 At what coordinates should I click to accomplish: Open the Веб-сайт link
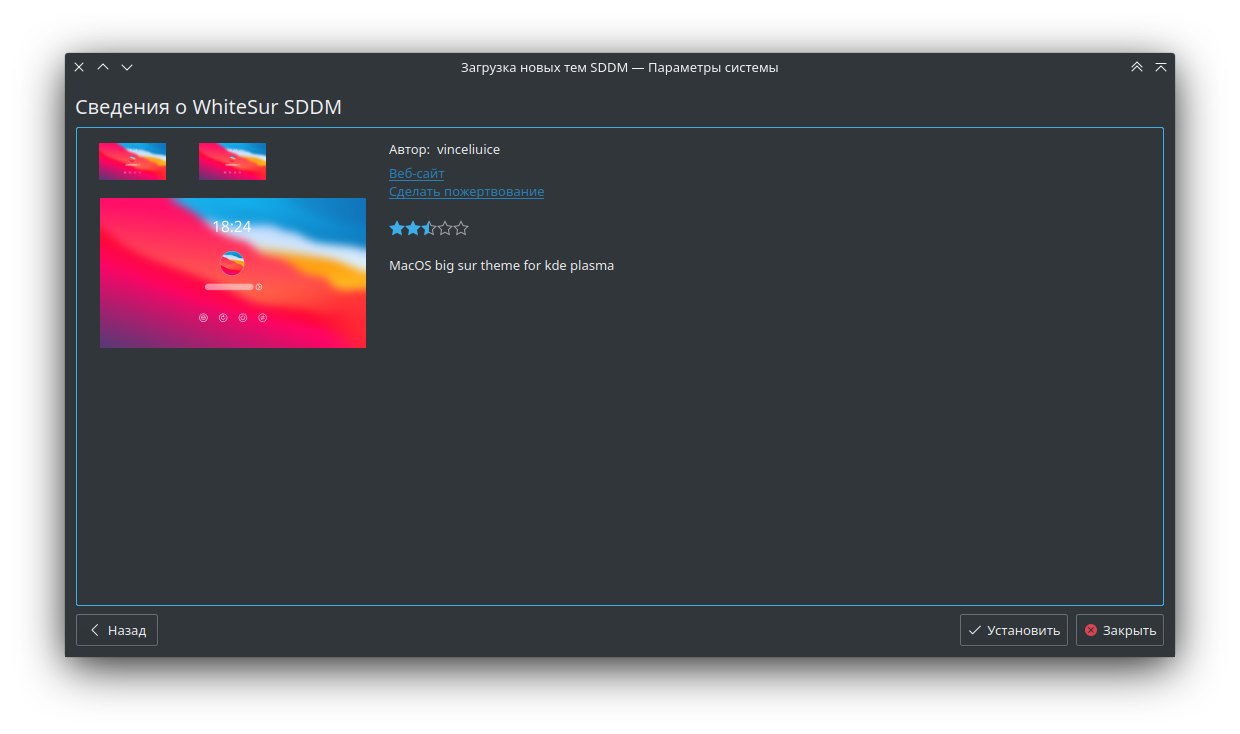click(416, 174)
